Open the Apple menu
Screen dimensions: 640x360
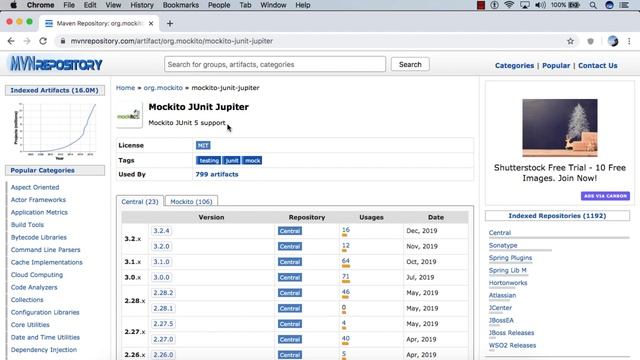(x=13, y=5)
